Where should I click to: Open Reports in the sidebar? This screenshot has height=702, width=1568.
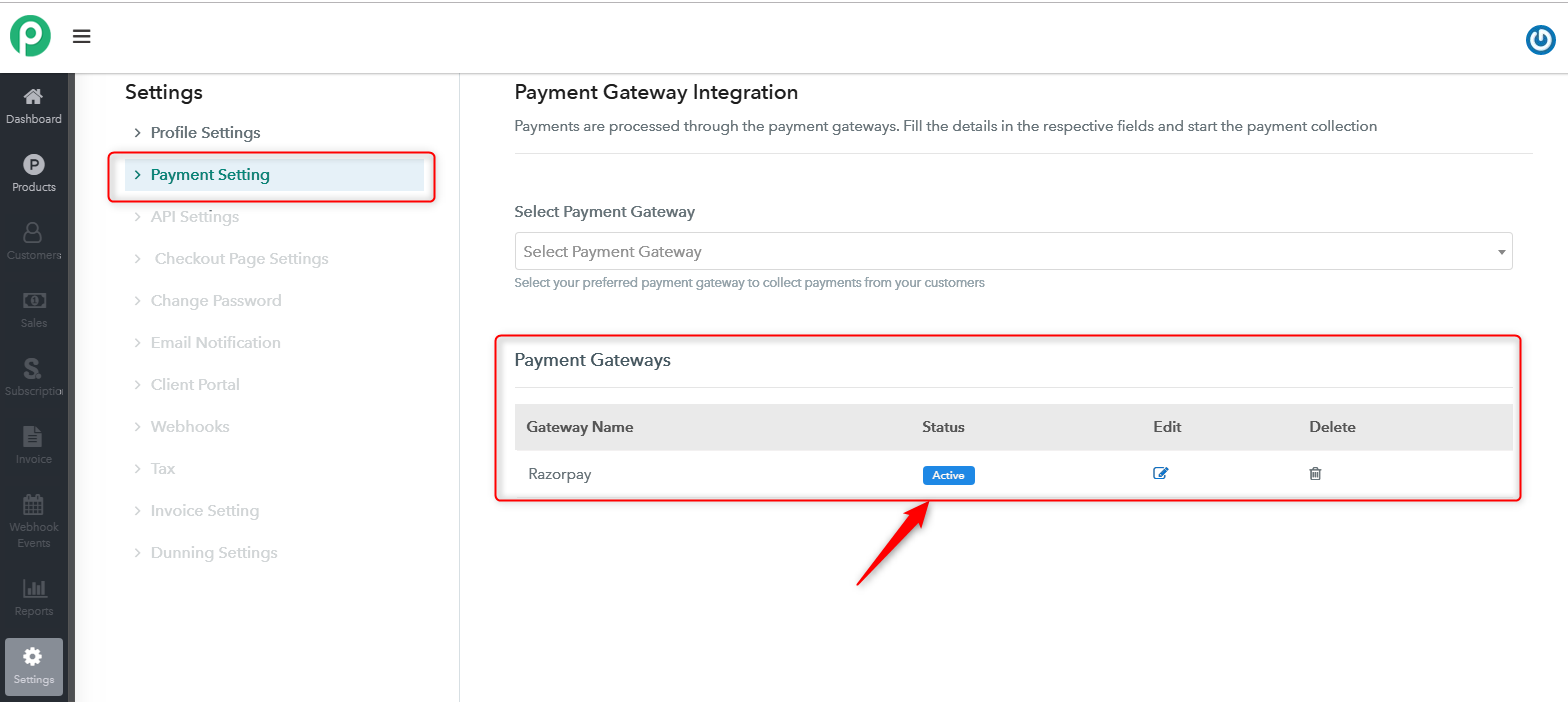tap(34, 598)
